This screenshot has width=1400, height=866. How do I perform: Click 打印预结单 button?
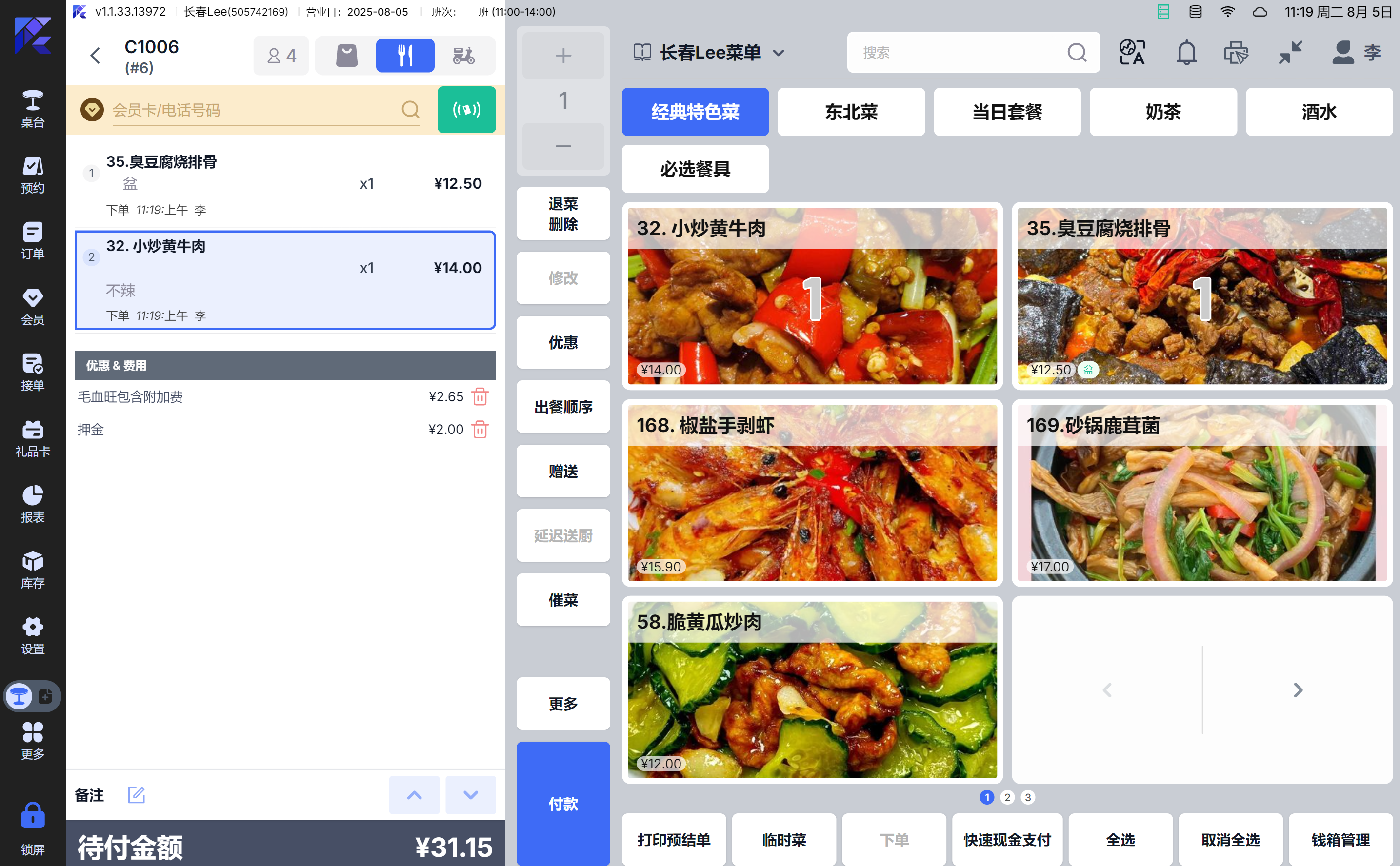click(x=674, y=840)
